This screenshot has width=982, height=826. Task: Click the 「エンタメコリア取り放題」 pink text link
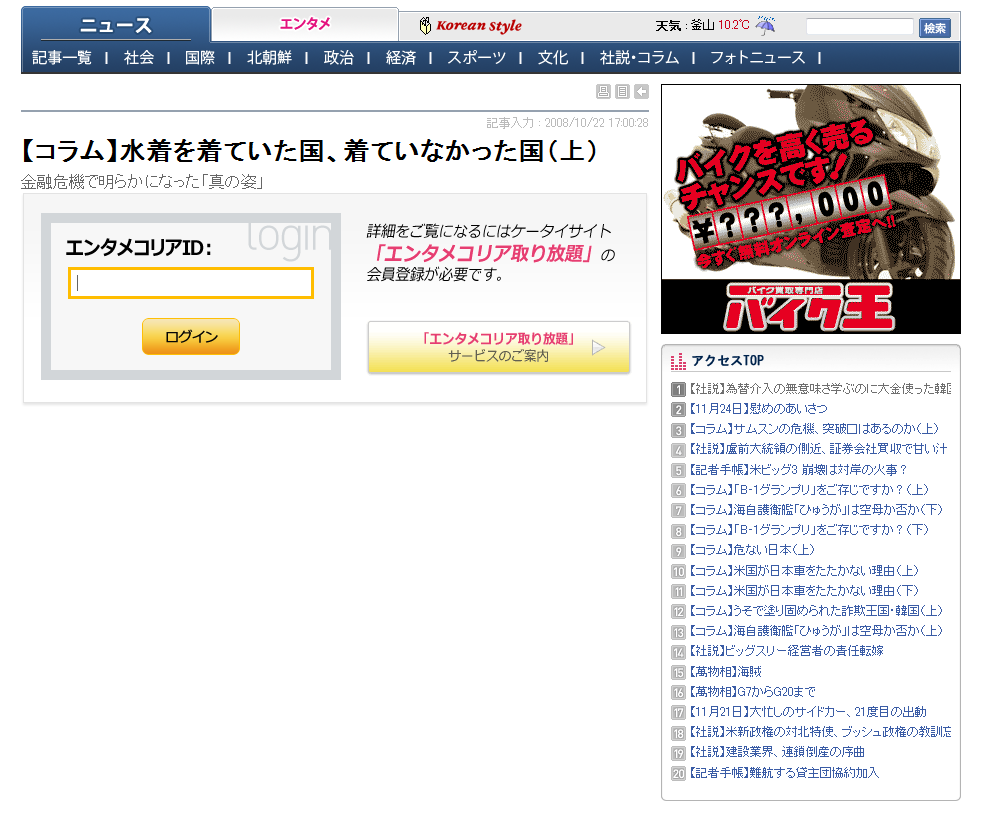[x=481, y=253]
